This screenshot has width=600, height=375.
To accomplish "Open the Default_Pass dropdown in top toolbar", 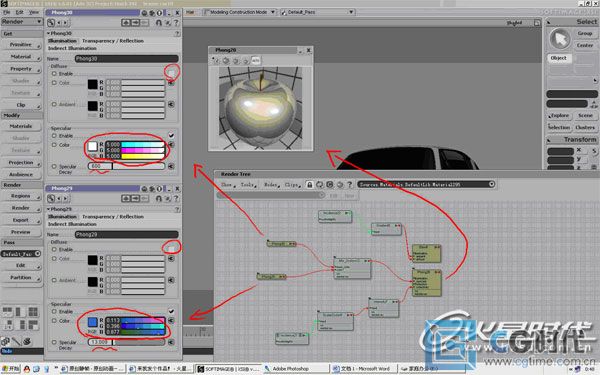I will point(317,12).
